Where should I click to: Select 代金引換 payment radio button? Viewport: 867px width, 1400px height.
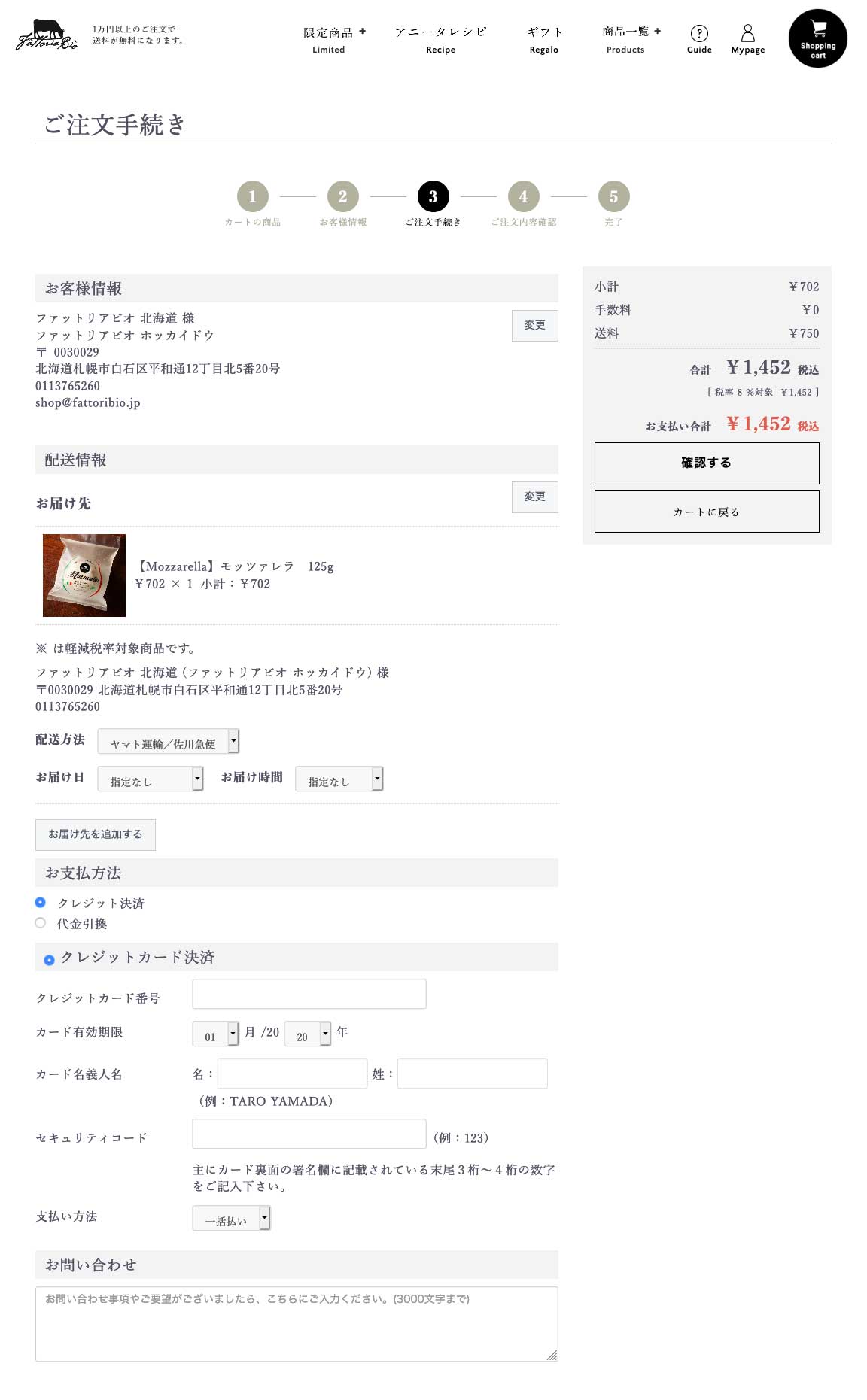(x=41, y=922)
